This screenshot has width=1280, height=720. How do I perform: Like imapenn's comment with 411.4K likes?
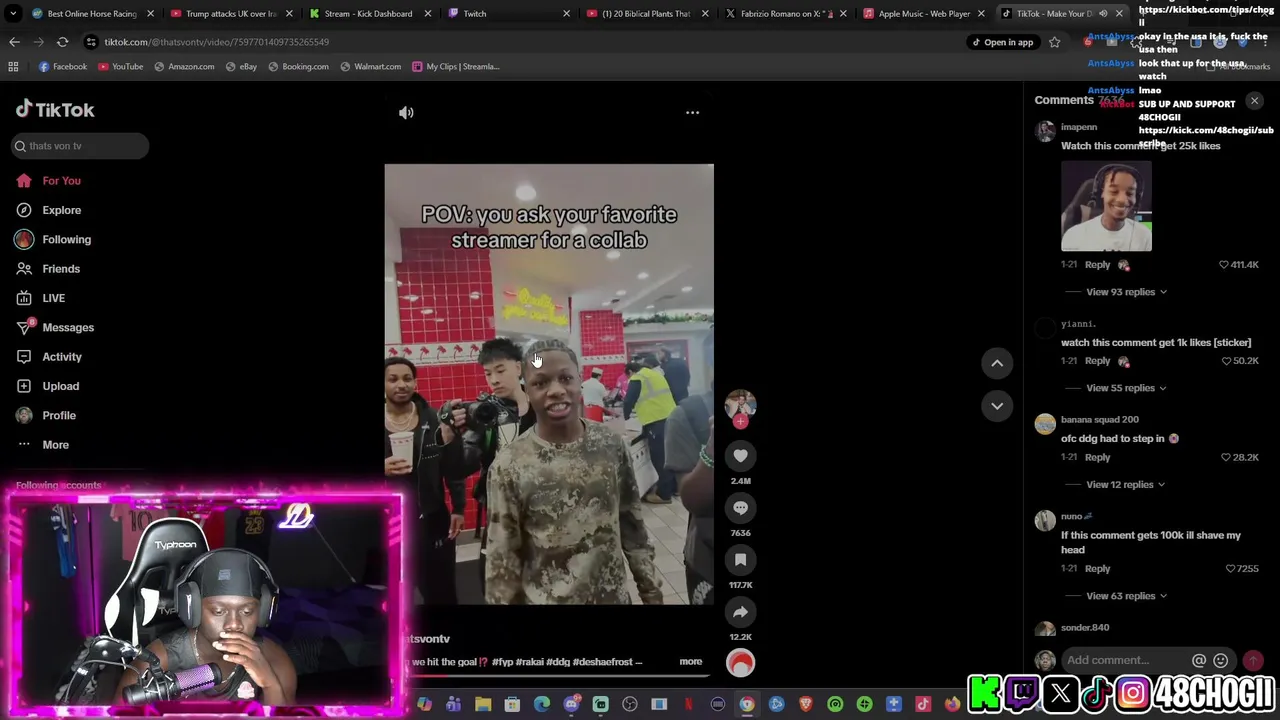pyautogui.click(x=1223, y=265)
